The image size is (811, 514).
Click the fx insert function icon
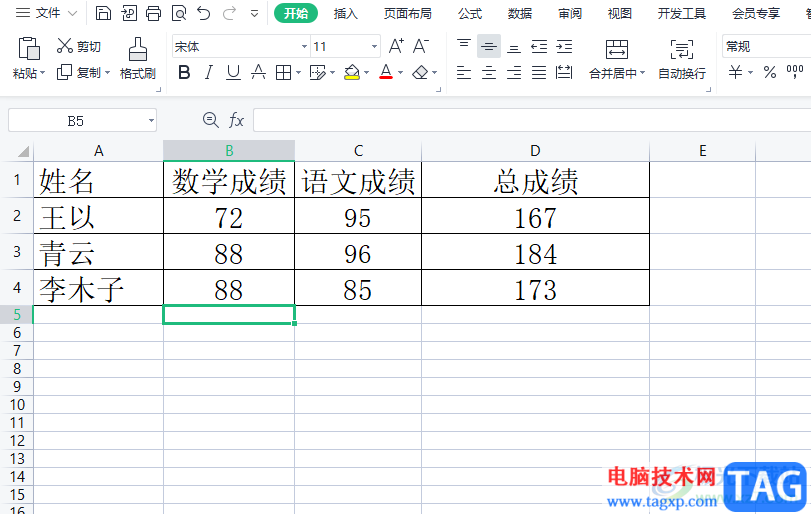pos(236,120)
